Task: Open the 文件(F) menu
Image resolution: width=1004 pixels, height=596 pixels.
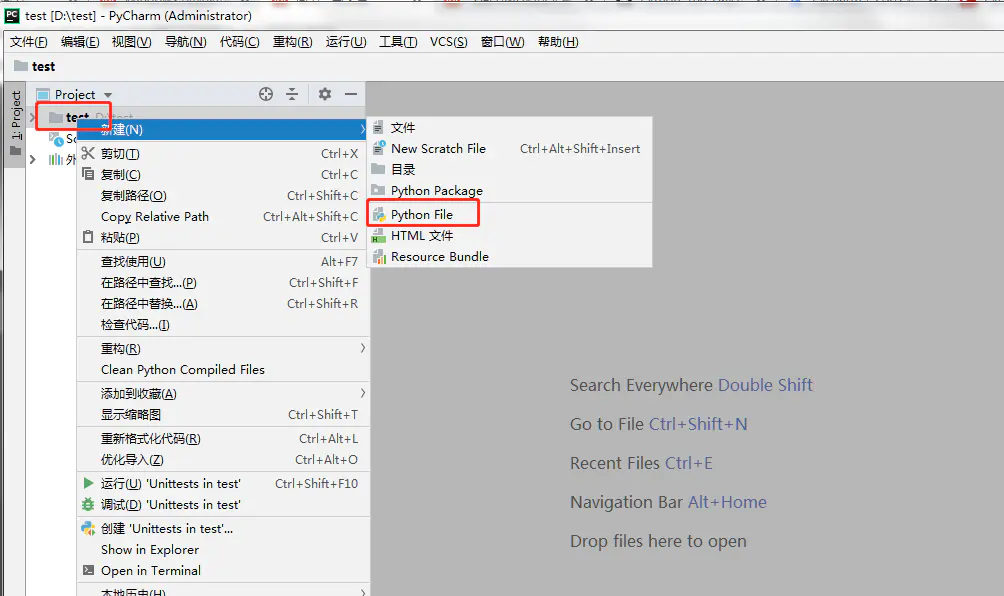Action: 29,42
